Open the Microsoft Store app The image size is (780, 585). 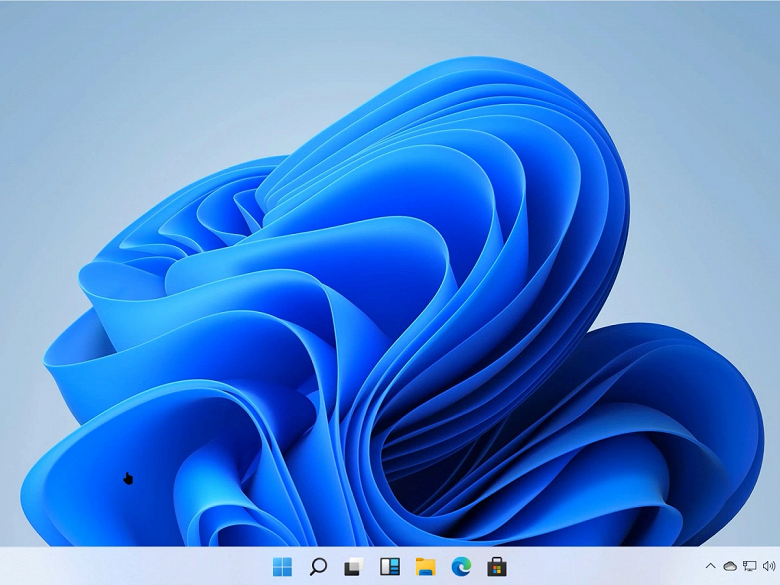(497, 567)
